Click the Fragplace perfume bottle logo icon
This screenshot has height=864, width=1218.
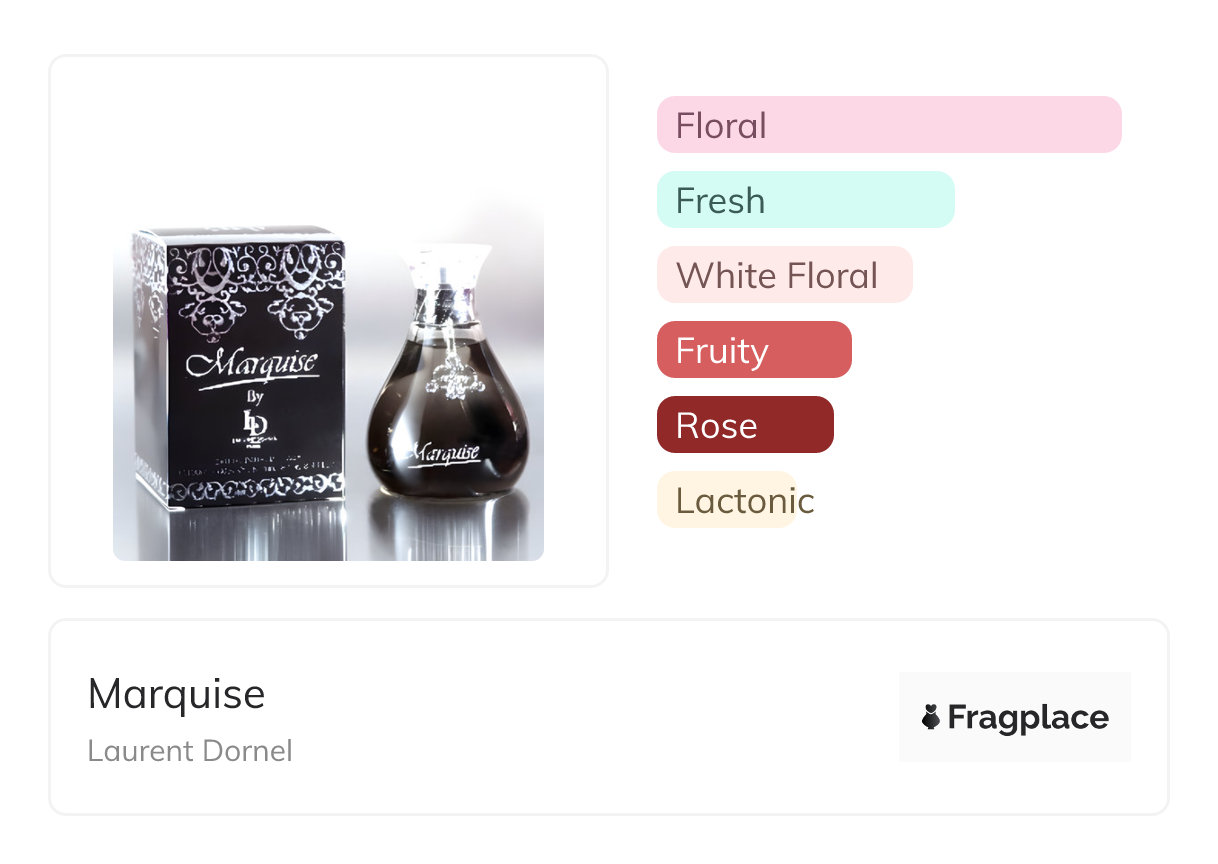point(931,717)
